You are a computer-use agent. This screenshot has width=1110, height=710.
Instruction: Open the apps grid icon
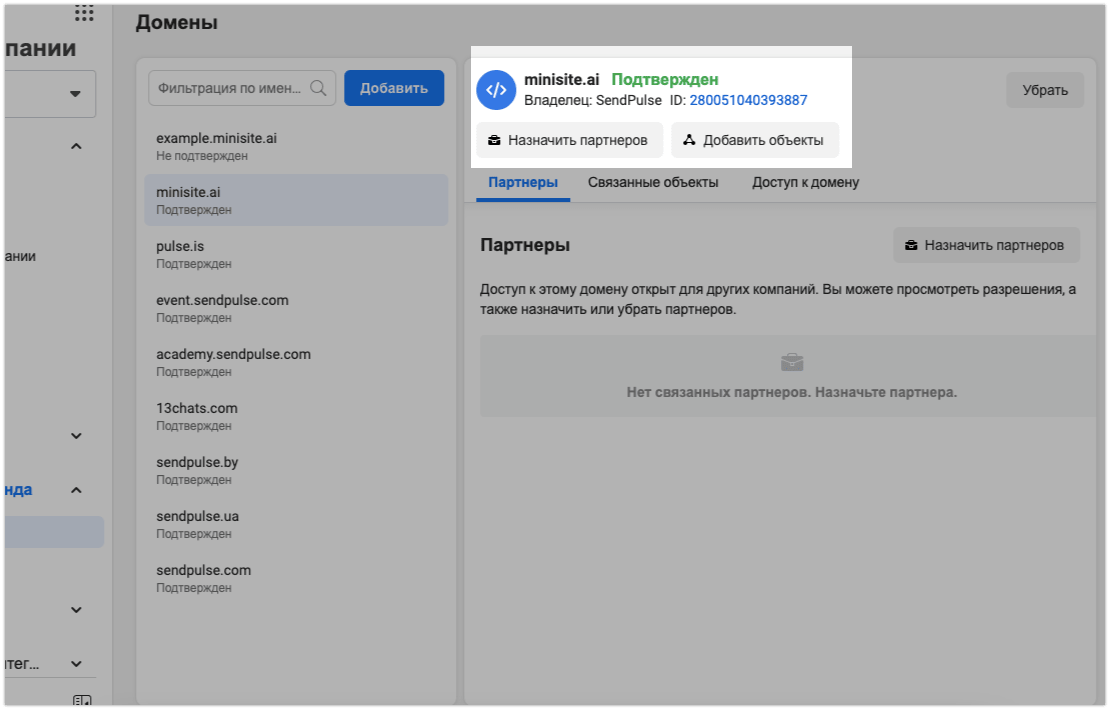(x=84, y=12)
